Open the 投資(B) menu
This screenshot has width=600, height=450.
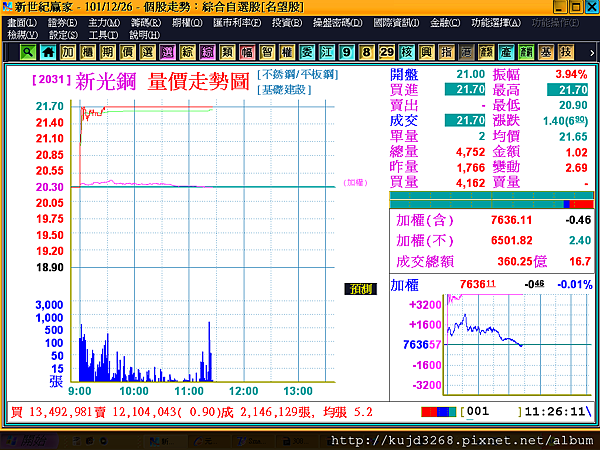287,23
